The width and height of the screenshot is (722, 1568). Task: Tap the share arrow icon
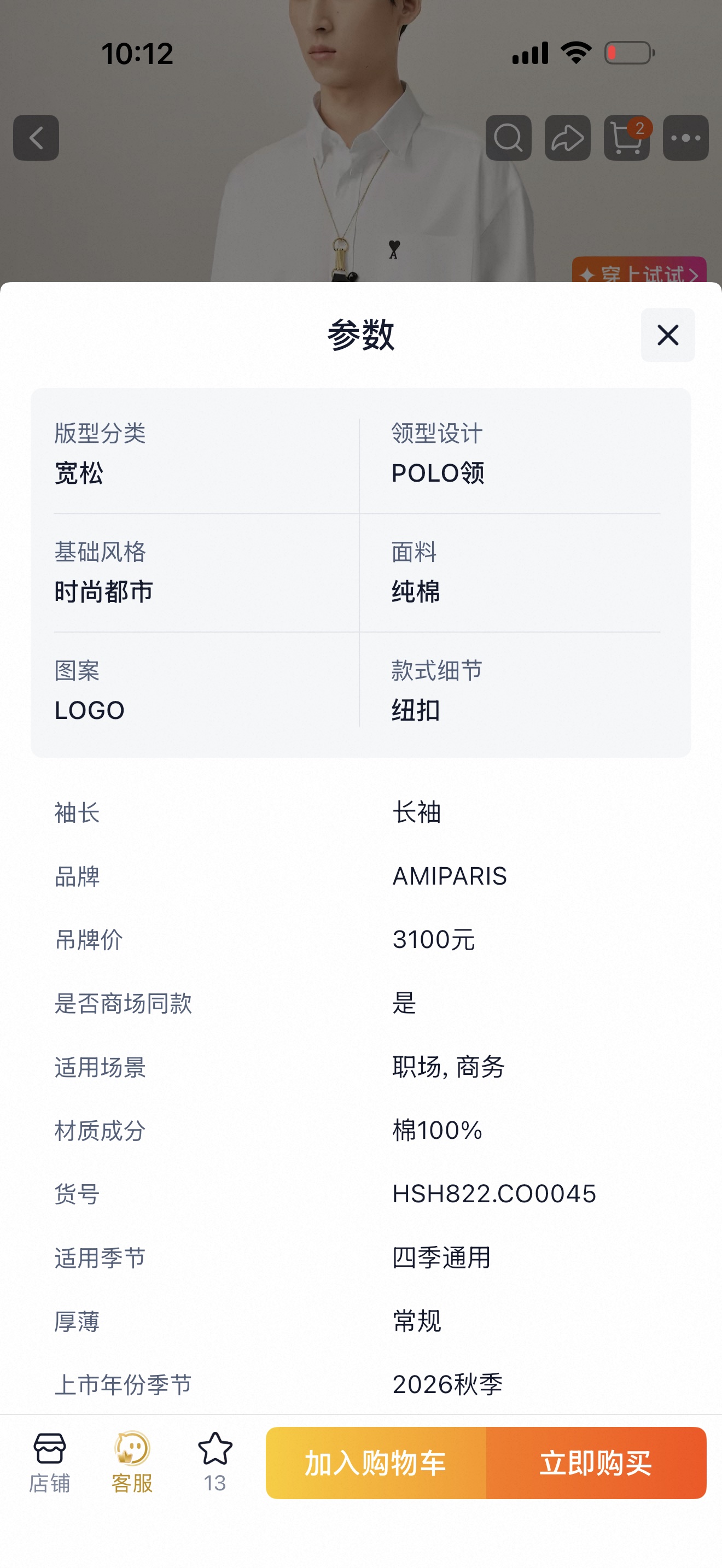[567, 138]
